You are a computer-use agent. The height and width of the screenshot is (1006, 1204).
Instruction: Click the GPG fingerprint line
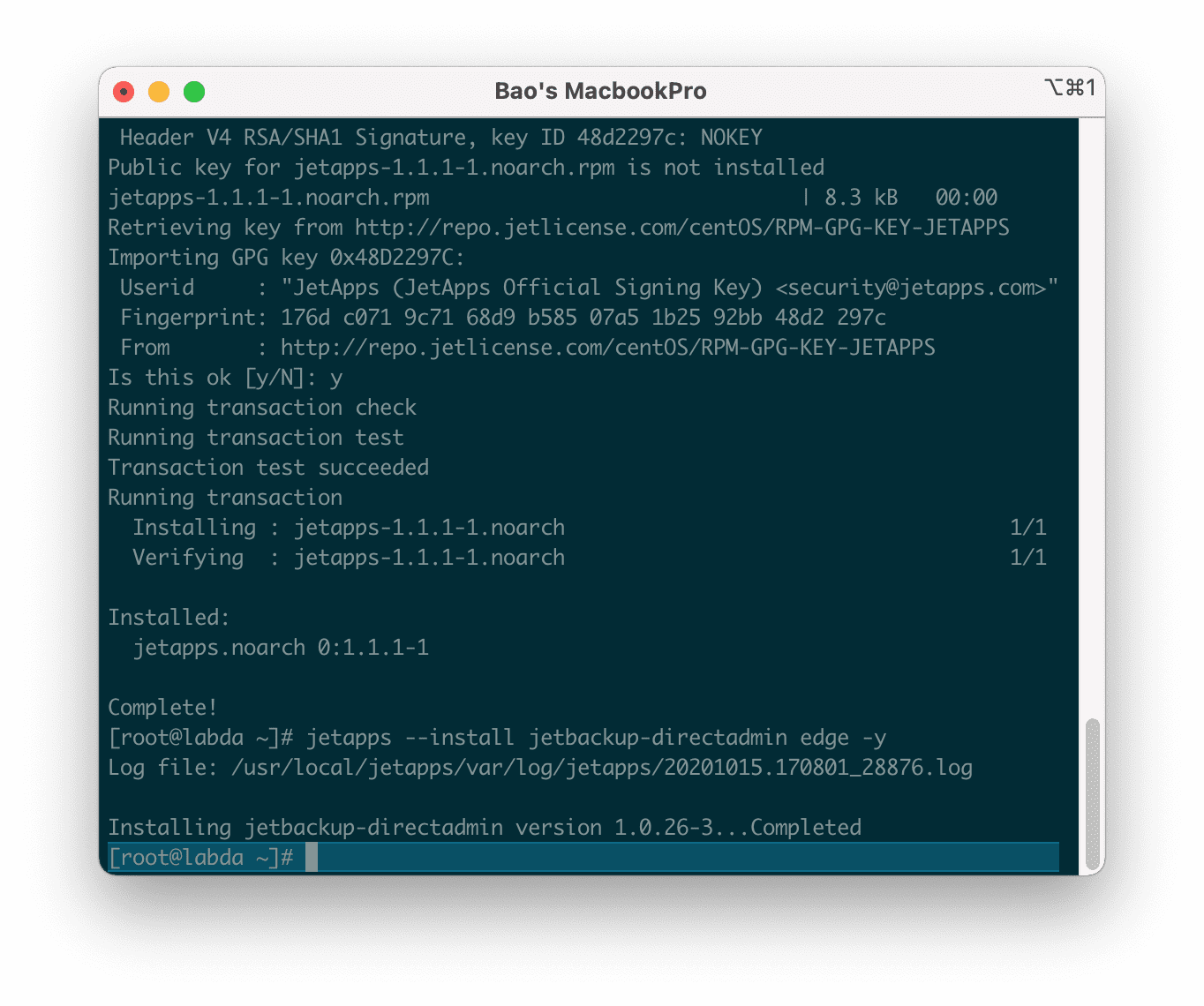coord(494,317)
